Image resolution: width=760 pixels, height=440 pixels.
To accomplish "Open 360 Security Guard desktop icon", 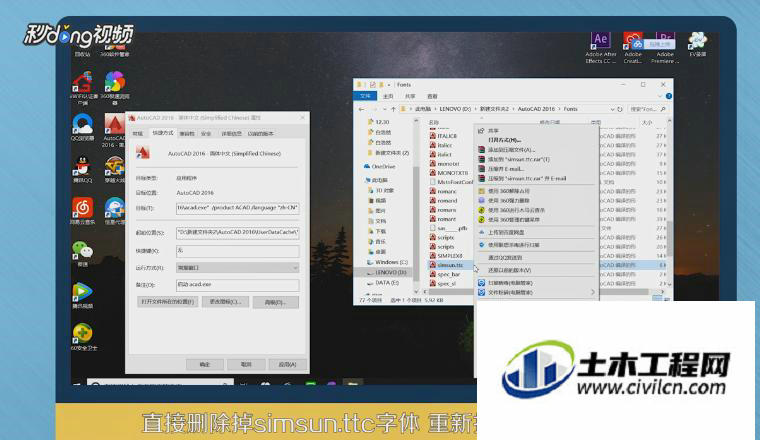I will (83, 337).
